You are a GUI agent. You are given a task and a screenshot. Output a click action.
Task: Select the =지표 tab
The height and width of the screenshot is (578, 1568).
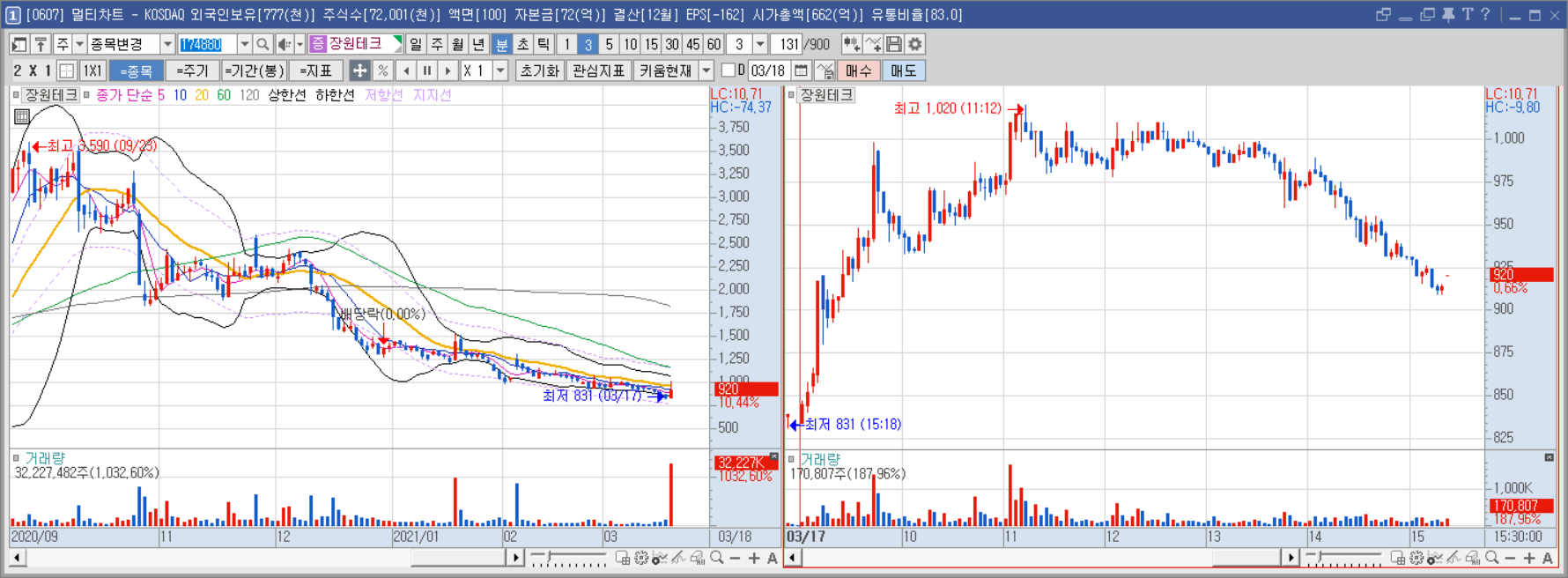click(315, 70)
